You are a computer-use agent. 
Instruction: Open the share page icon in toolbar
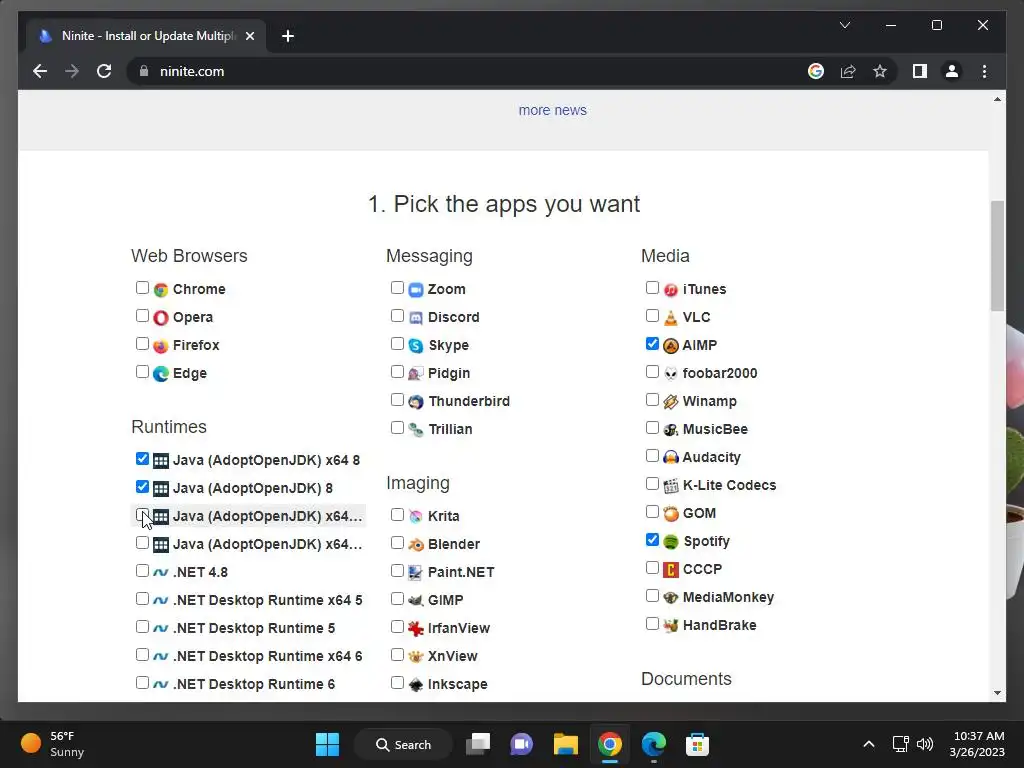pos(848,71)
